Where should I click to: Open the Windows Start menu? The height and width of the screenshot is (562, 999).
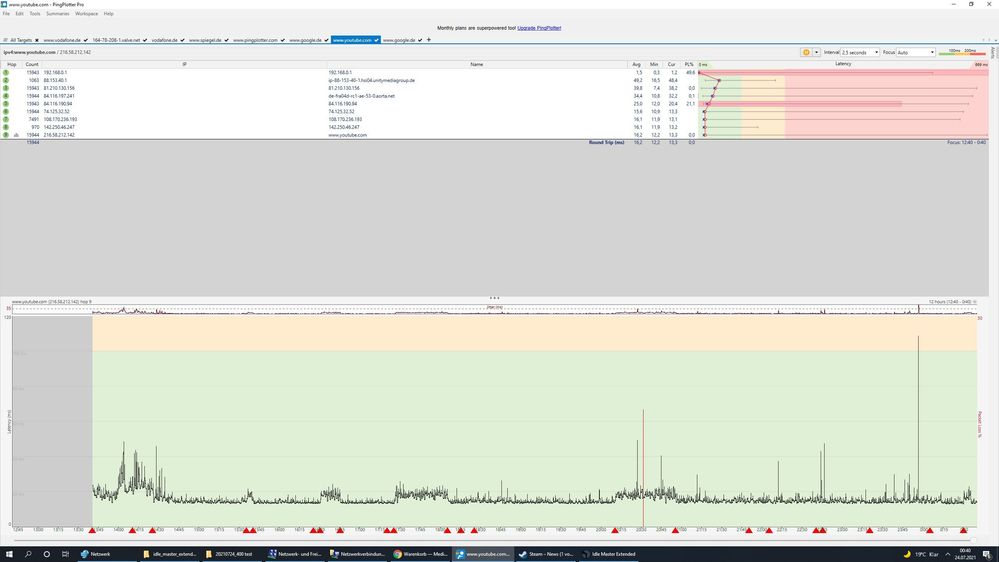point(9,554)
